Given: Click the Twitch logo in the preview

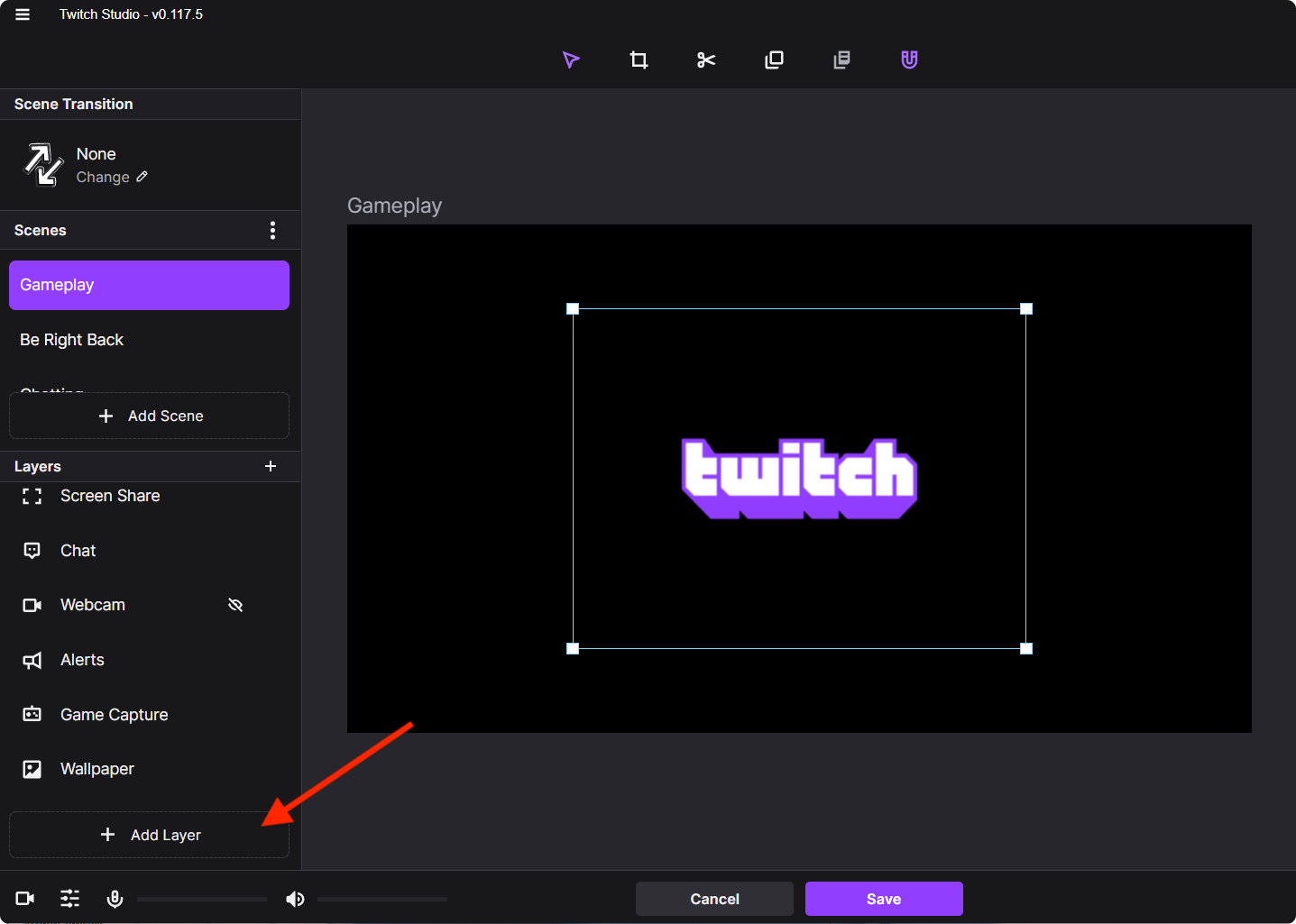Looking at the screenshot, I should (x=799, y=479).
